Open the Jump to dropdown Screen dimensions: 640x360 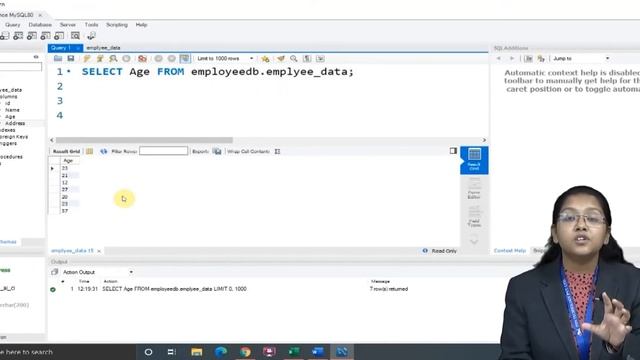[582, 59]
